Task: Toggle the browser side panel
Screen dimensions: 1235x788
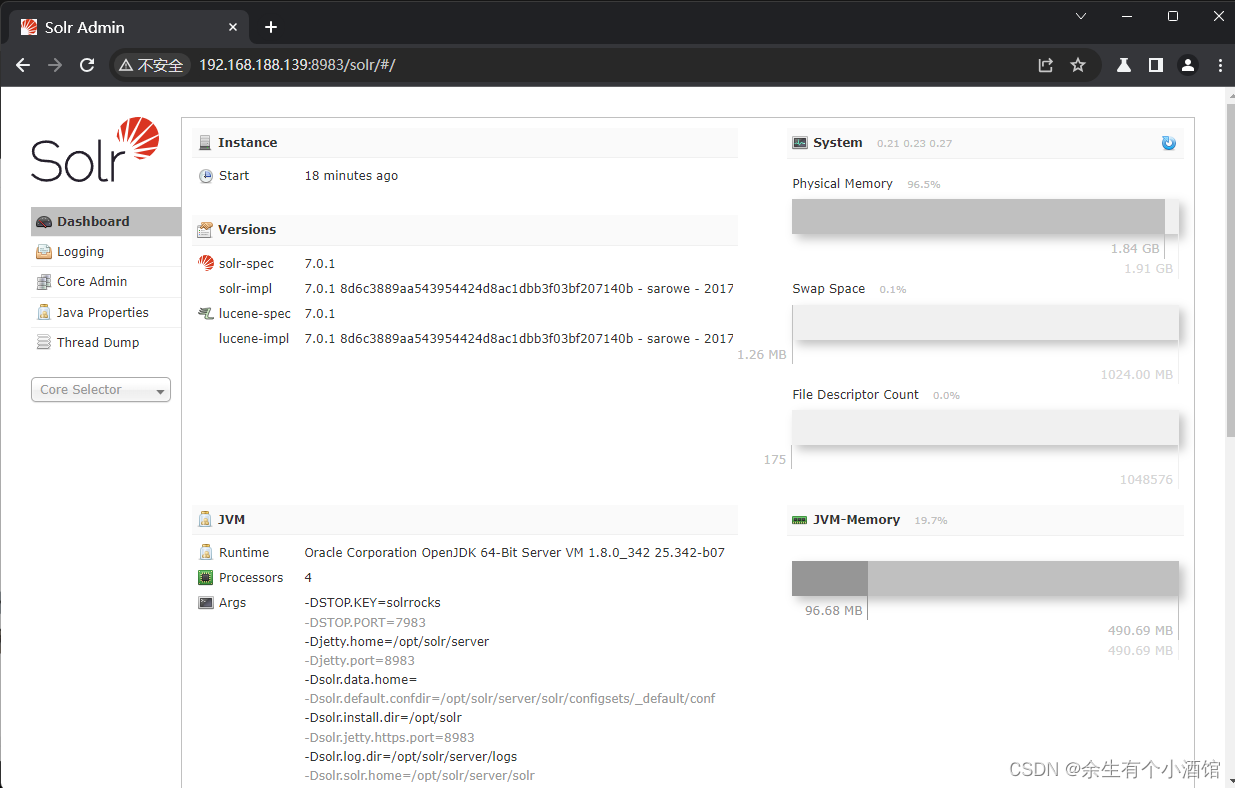Action: (x=1156, y=65)
